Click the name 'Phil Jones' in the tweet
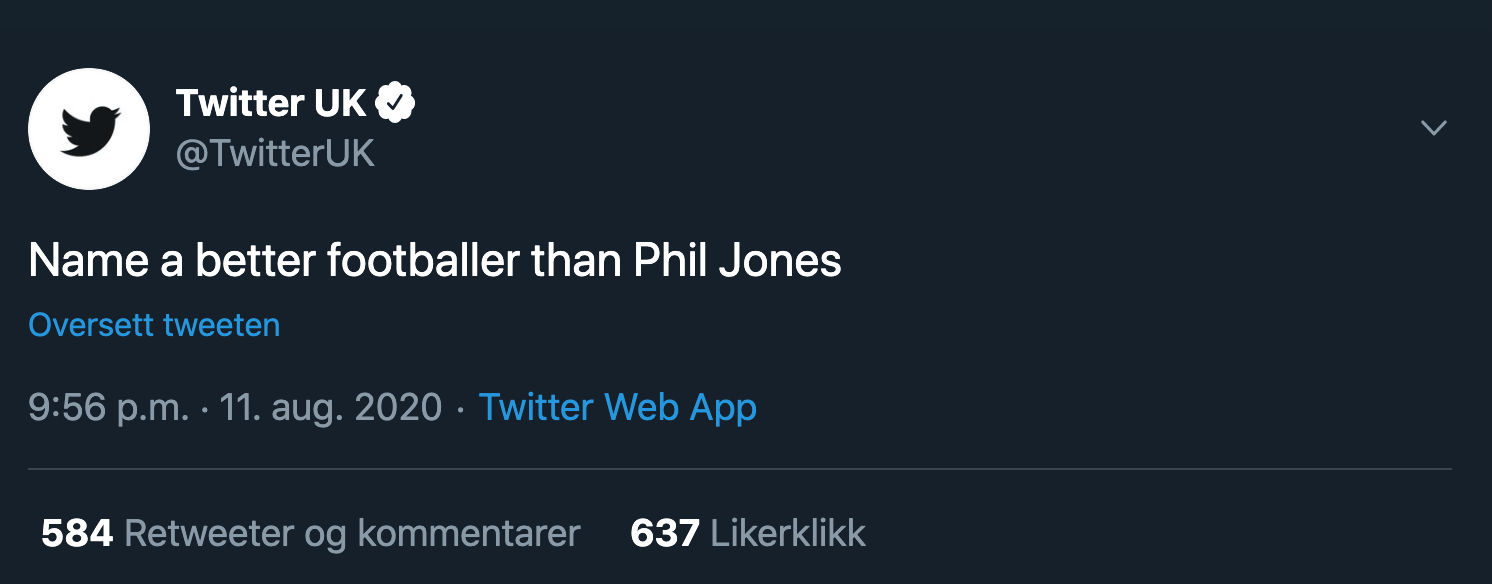Screen dimensions: 1492x584 738,260
